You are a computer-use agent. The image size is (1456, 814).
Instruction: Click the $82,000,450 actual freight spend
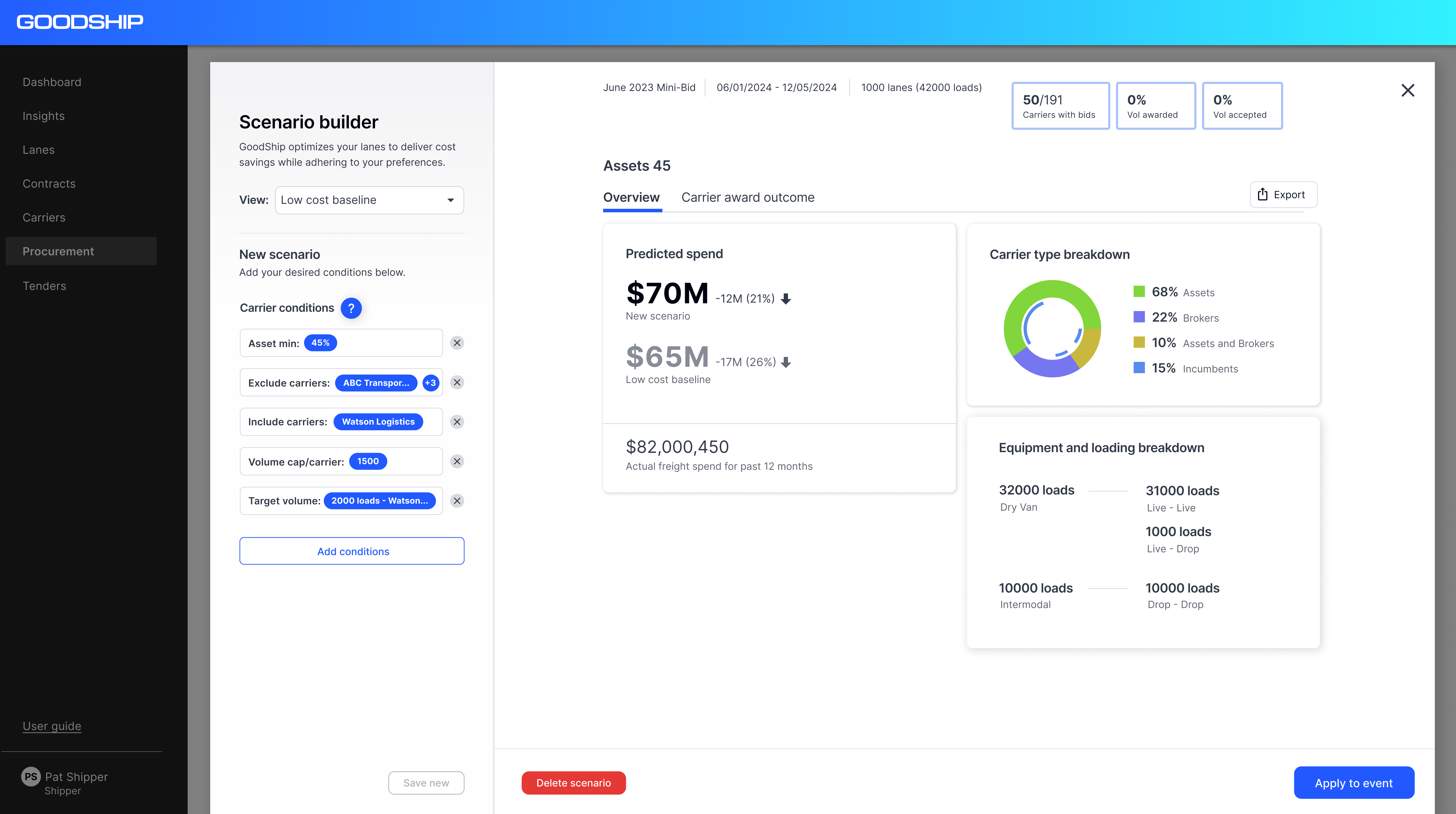click(x=677, y=447)
